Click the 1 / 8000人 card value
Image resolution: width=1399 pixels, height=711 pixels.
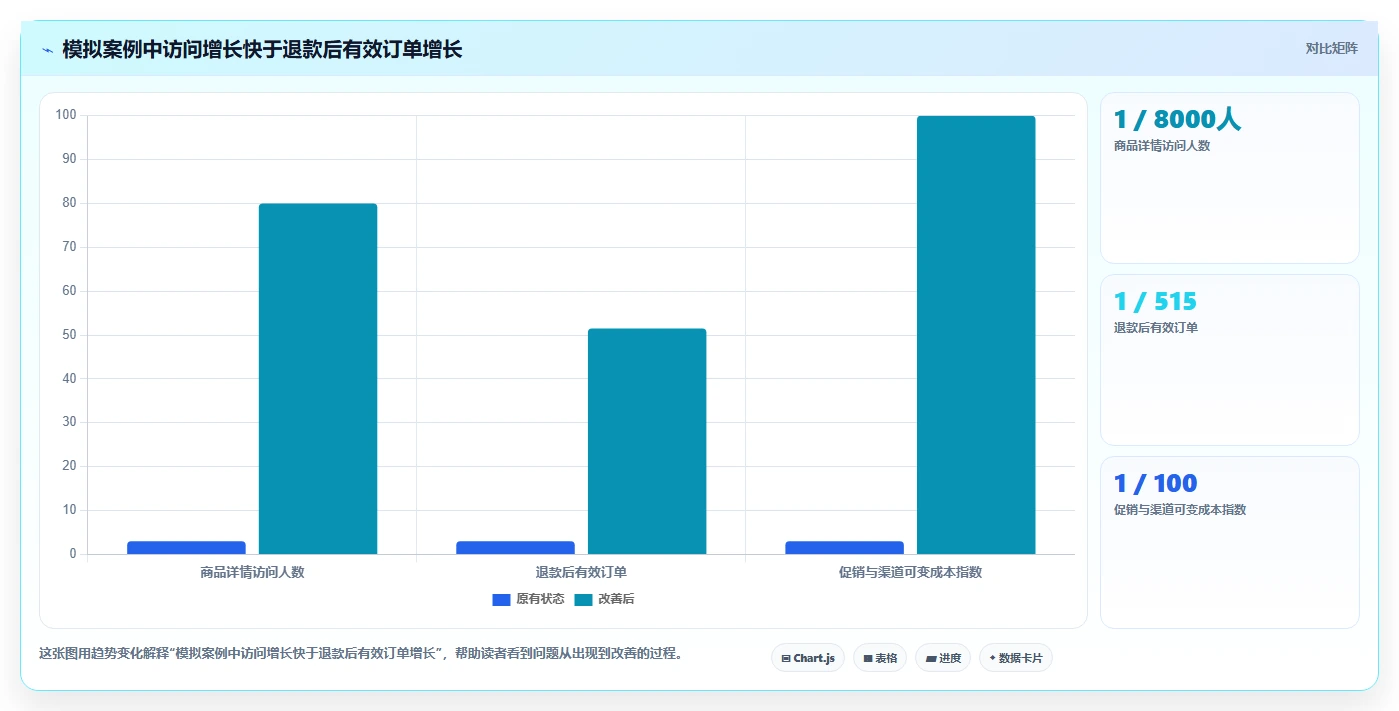click(x=1177, y=120)
